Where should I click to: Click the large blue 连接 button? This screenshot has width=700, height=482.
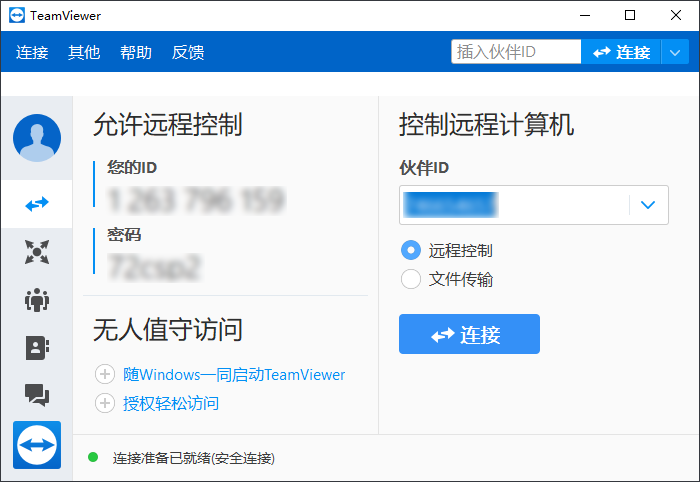[x=469, y=334]
